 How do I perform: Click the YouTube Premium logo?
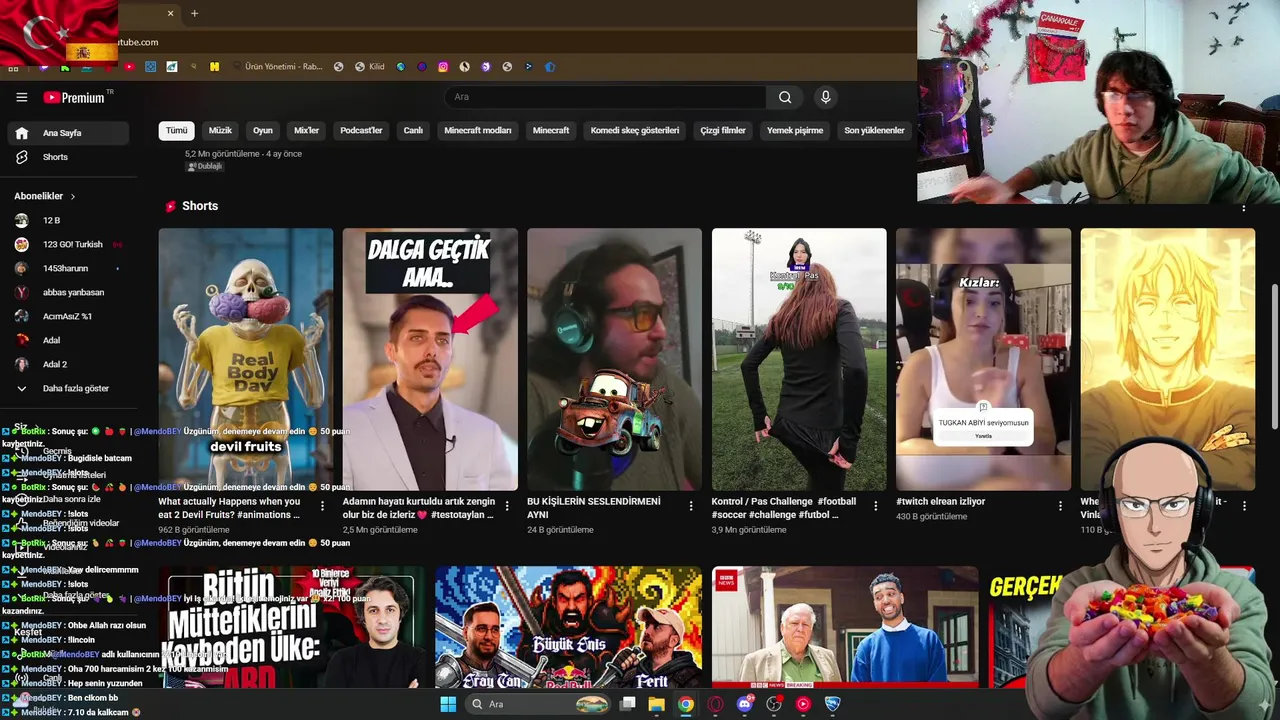[76, 97]
